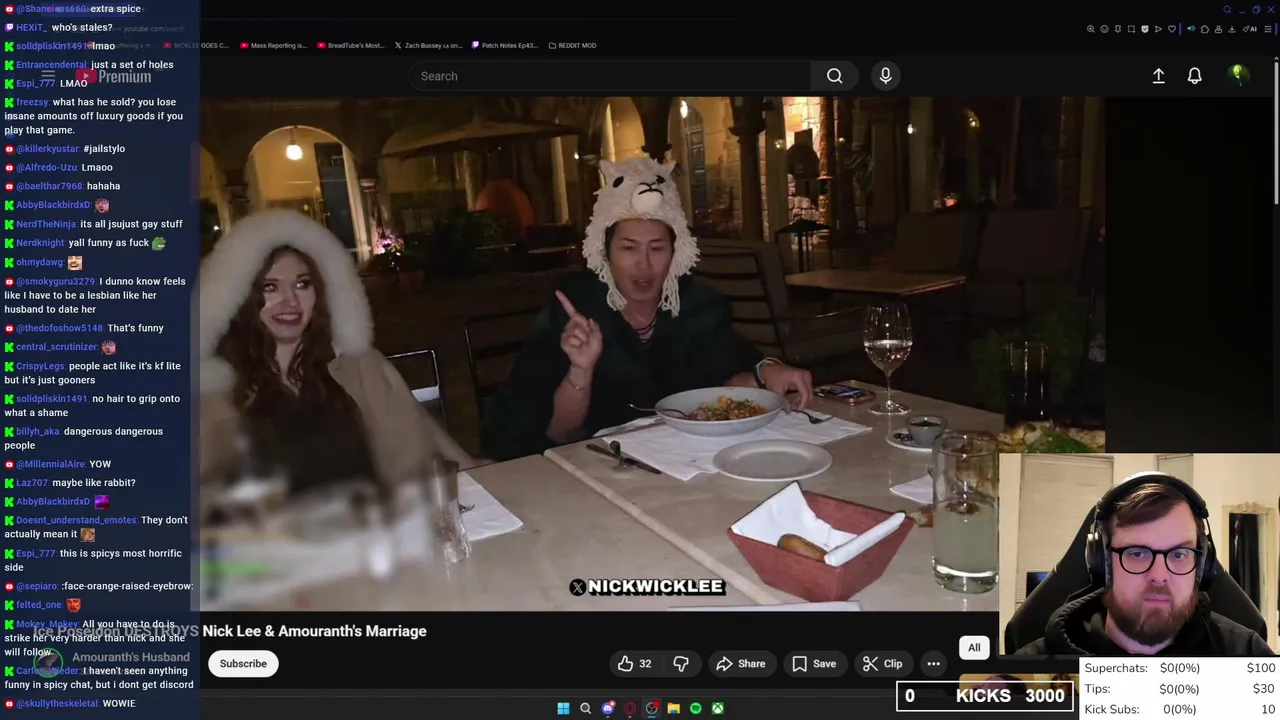The image size is (1280, 720).
Task: Click into the YouTube Search field
Action: 610,76
